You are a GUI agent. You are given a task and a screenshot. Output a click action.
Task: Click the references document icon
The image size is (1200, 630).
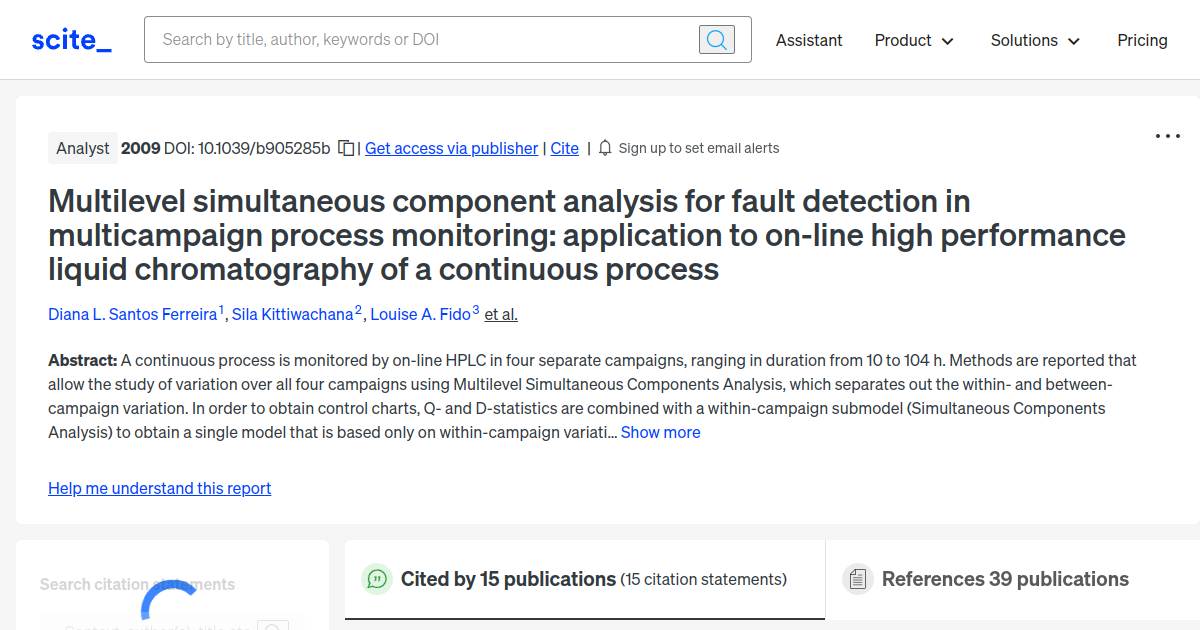(857, 579)
